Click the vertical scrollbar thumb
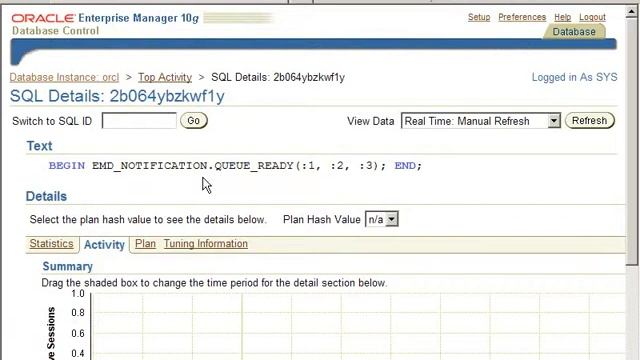This screenshot has height=360, width=640. pyautogui.click(x=631, y=142)
